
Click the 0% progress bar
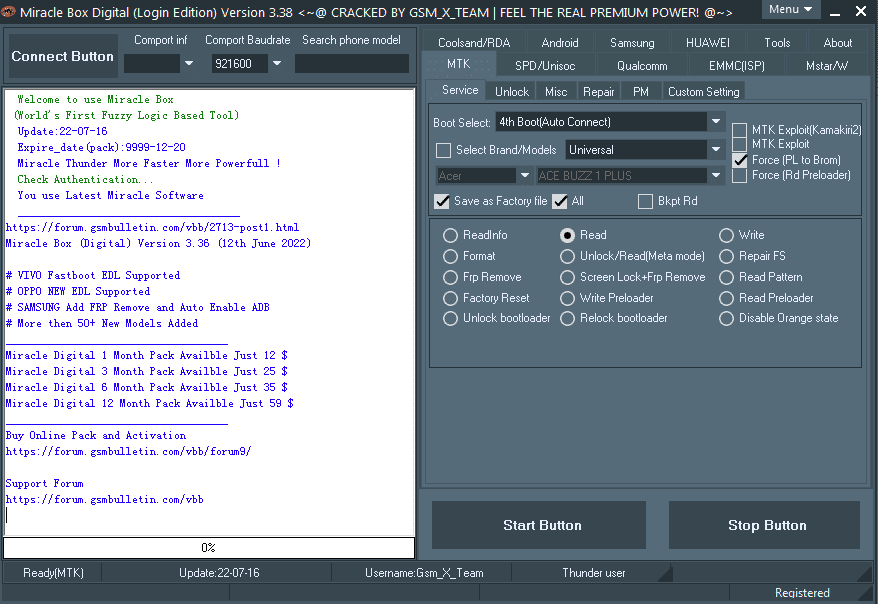click(x=208, y=548)
